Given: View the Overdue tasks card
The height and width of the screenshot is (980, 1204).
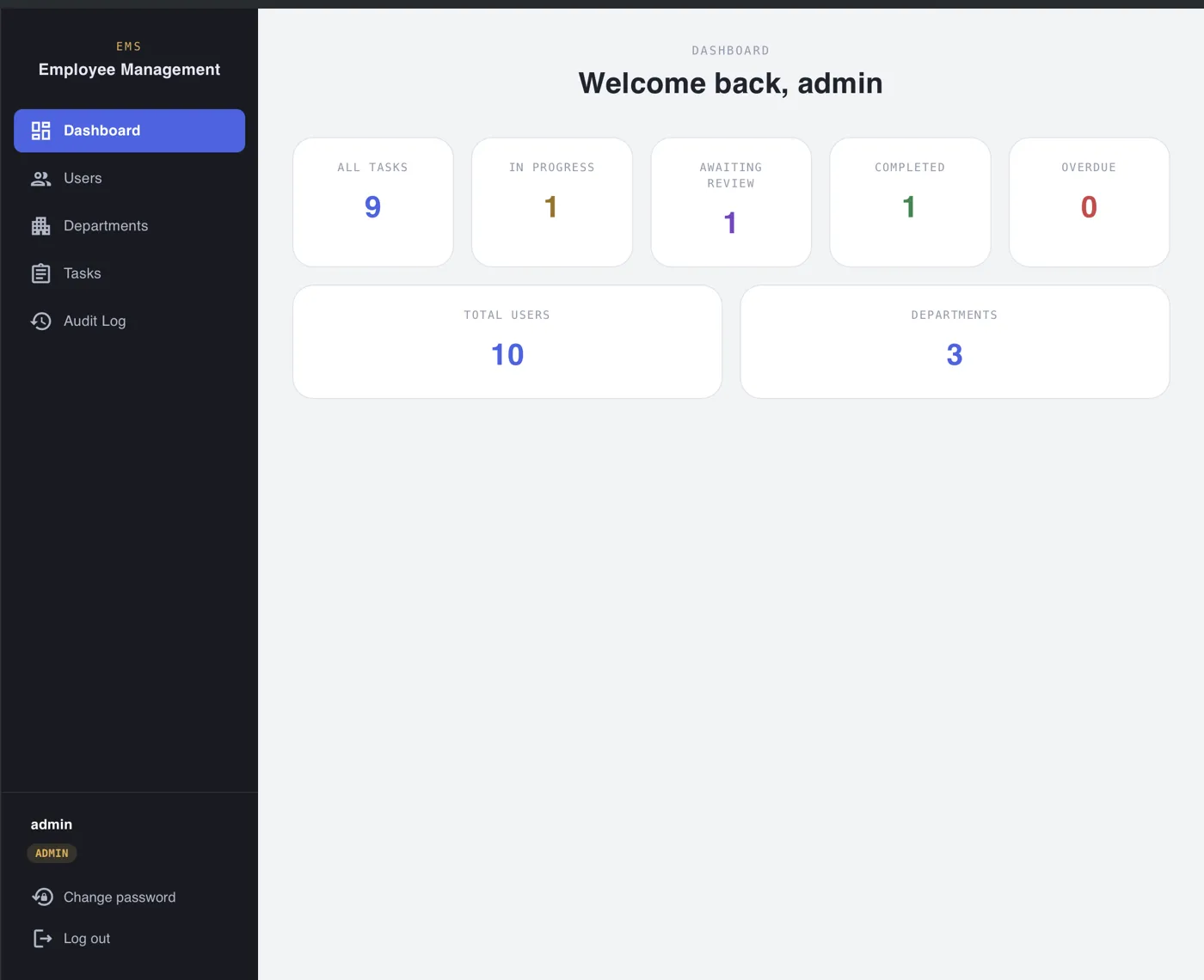Looking at the screenshot, I should click(x=1089, y=202).
